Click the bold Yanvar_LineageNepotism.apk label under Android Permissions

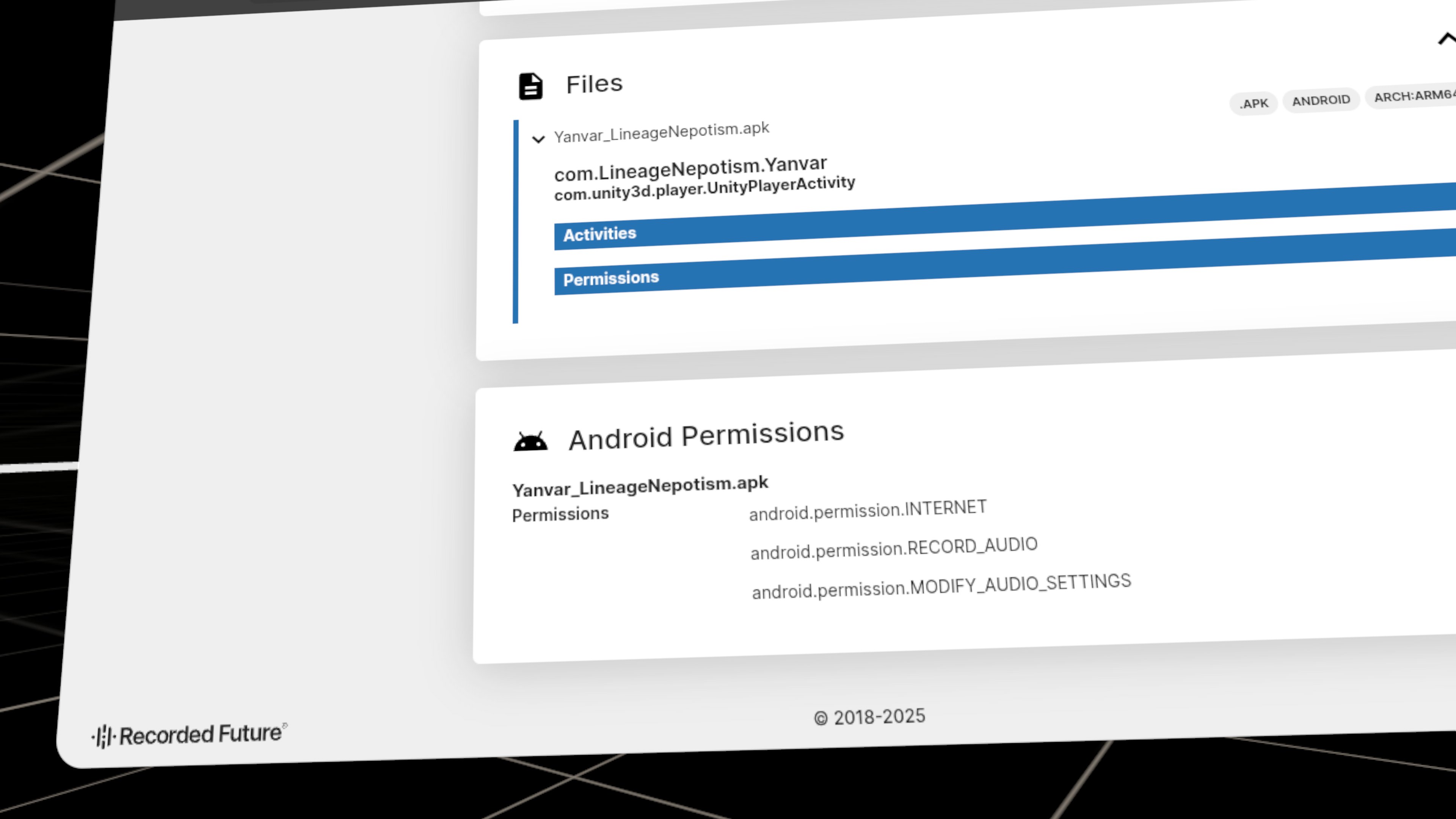[640, 486]
